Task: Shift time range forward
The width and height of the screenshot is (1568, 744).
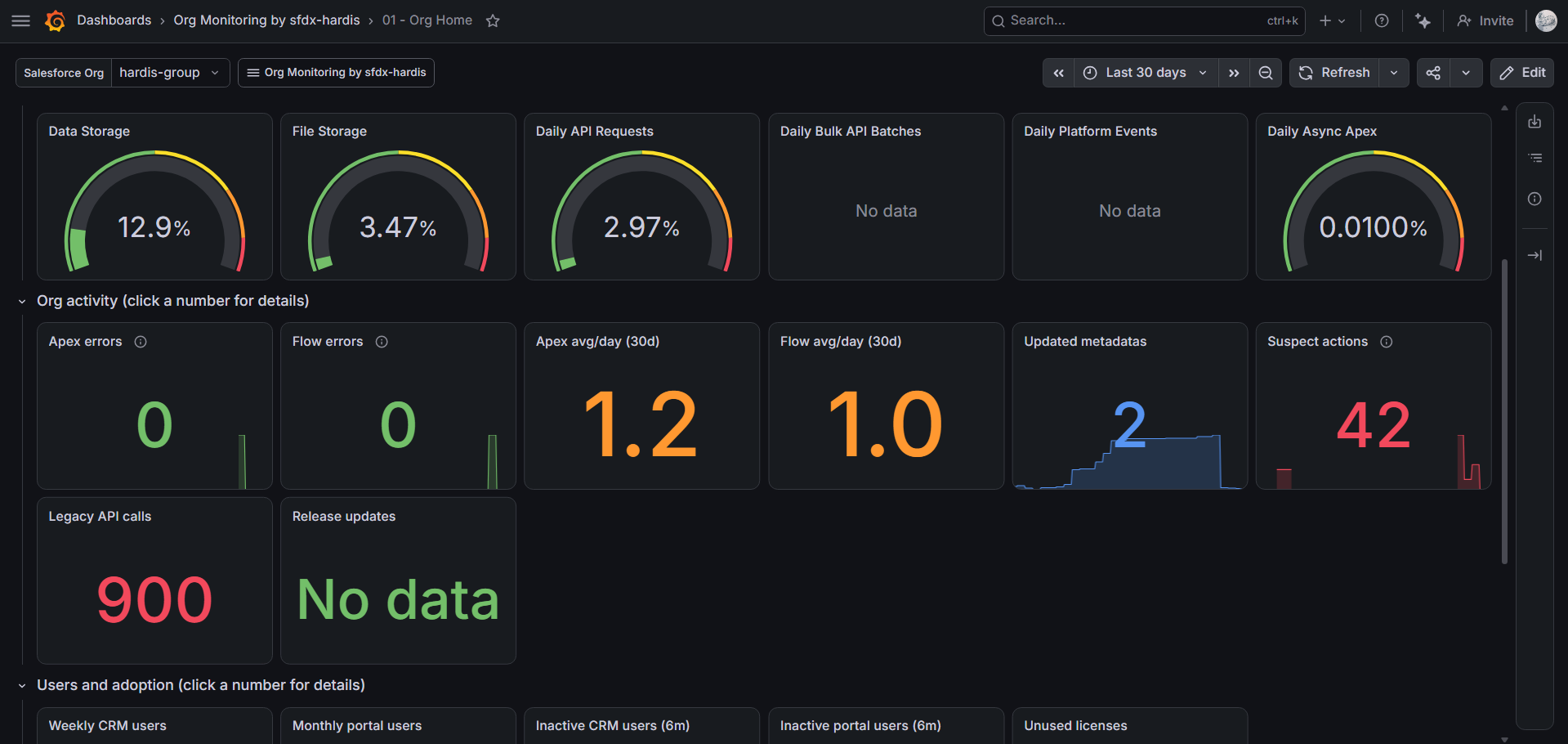Action: coord(1234,73)
